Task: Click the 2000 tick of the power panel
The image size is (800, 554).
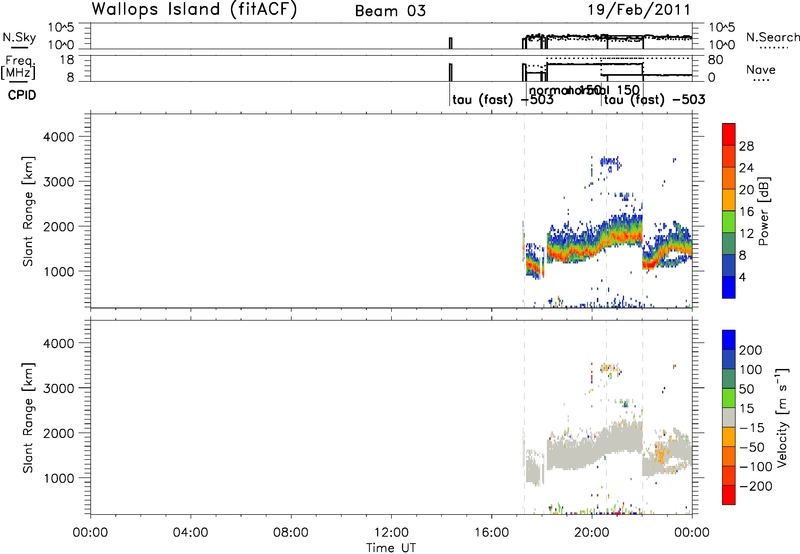Action: coord(58,226)
